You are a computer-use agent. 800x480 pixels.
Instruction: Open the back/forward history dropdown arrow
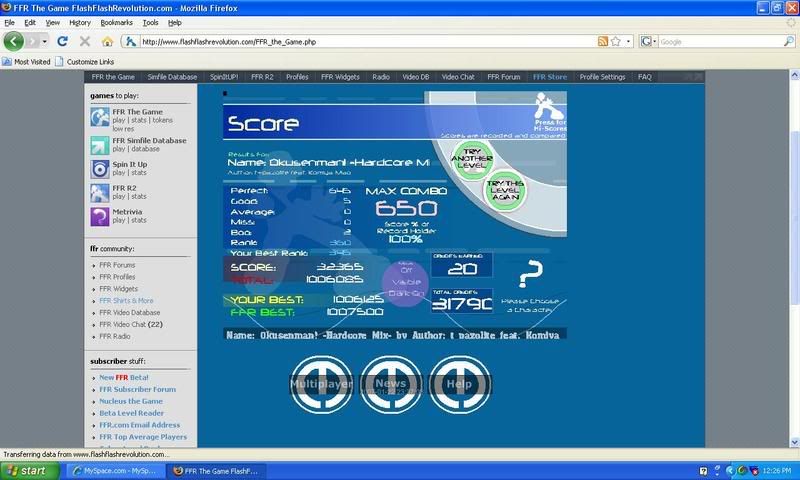point(43,42)
